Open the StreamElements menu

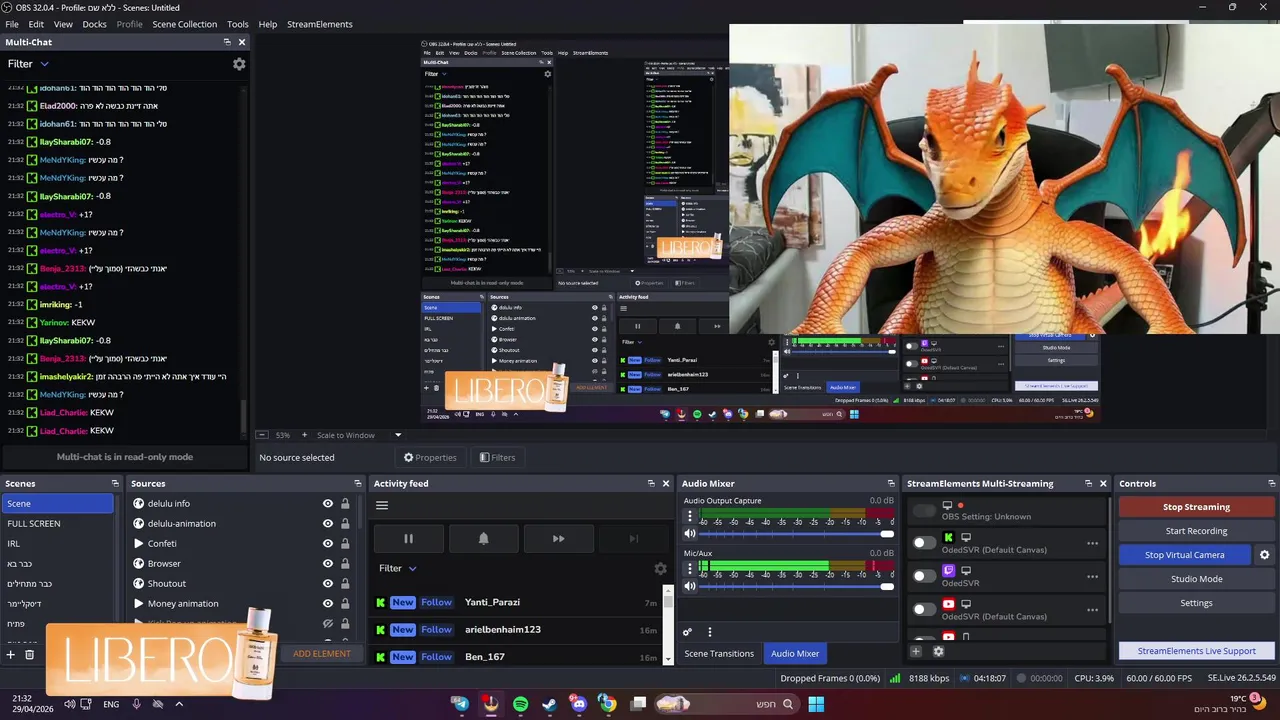pos(320,24)
